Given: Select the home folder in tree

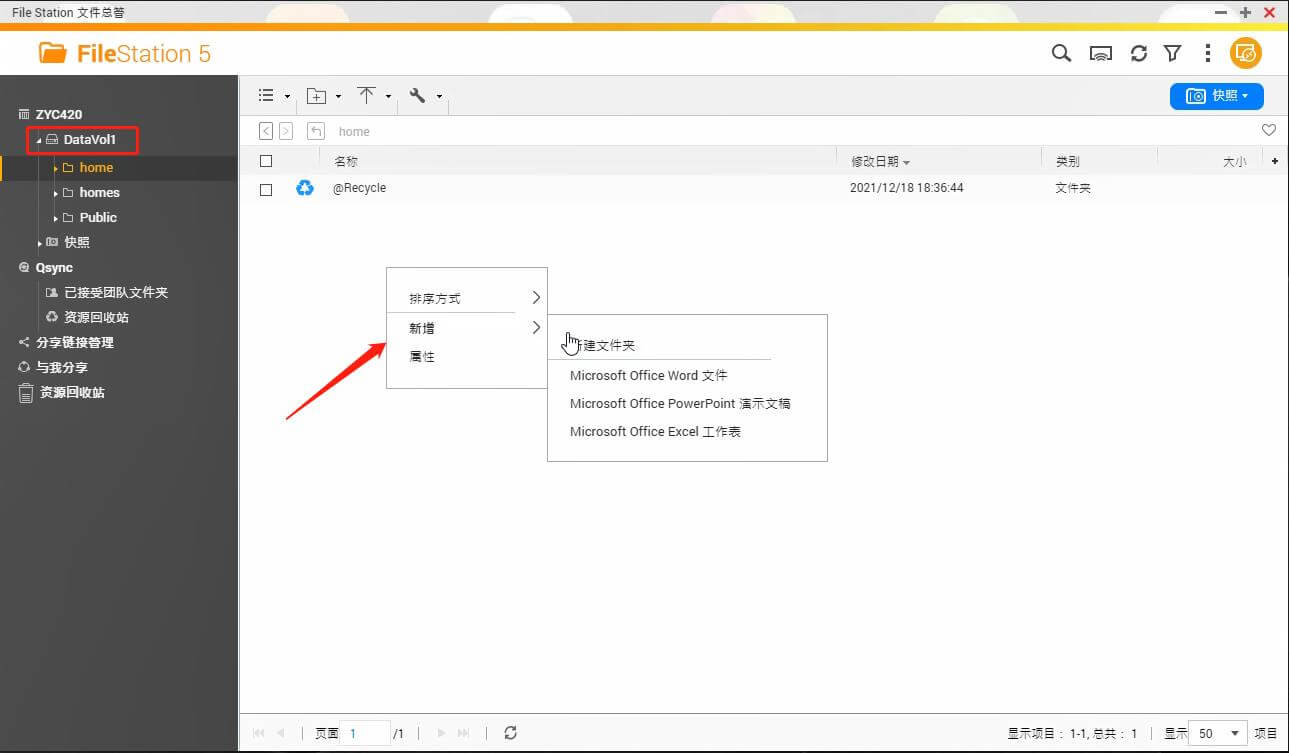Looking at the screenshot, I should [96, 168].
